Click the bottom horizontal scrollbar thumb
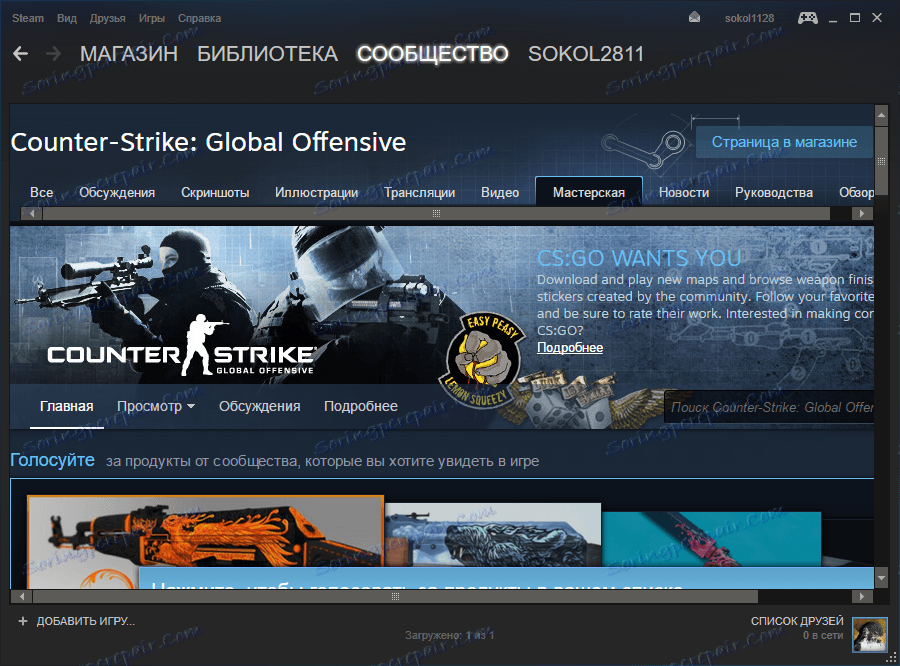 point(395,597)
